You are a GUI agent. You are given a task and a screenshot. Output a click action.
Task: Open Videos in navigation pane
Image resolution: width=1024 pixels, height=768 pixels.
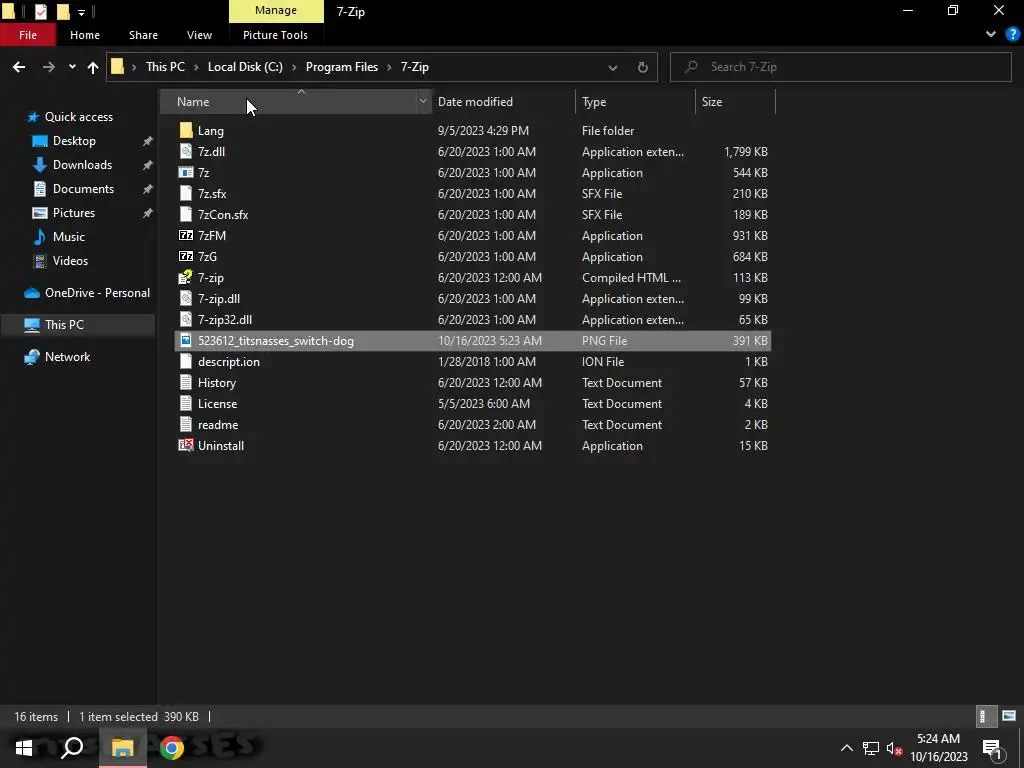pyautogui.click(x=70, y=261)
